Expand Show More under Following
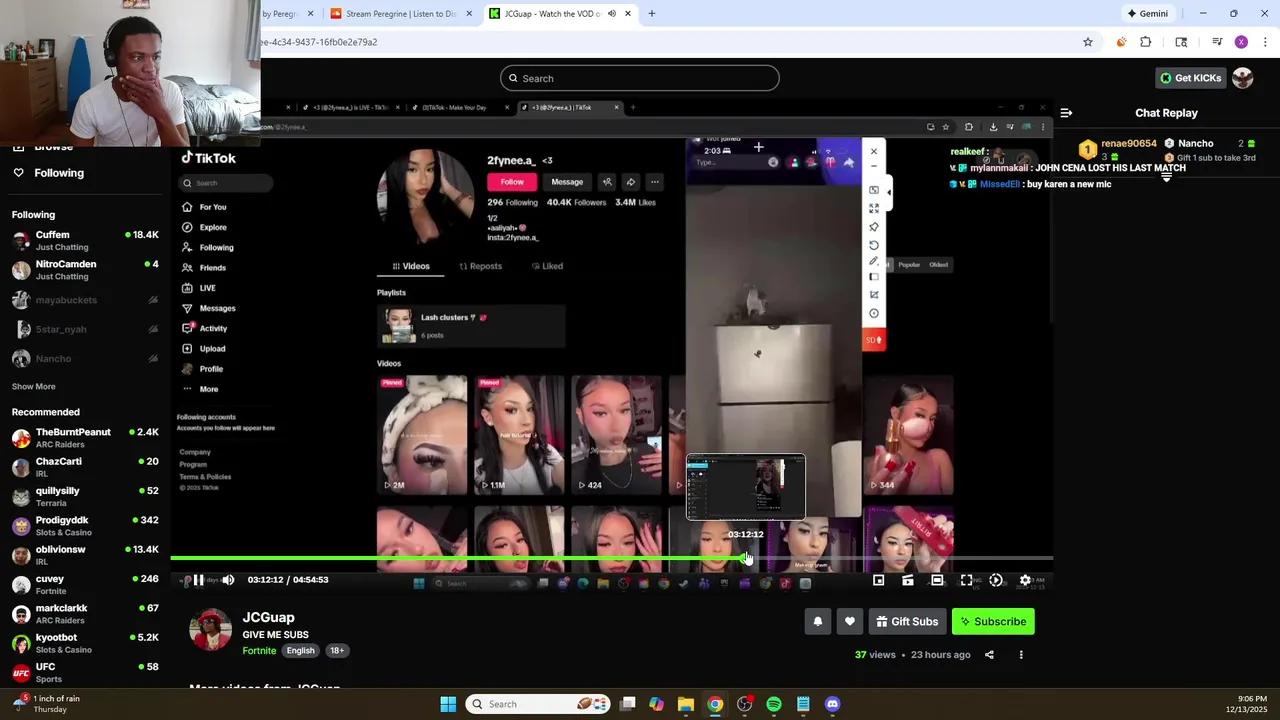1280x720 pixels. click(x=34, y=387)
